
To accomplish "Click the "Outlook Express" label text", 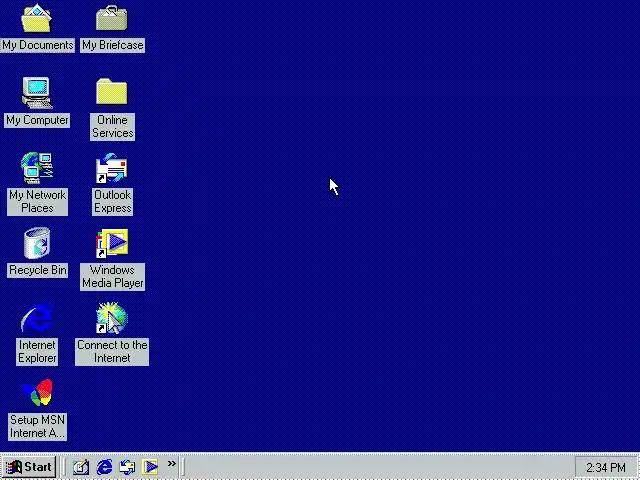I will 112,202.
